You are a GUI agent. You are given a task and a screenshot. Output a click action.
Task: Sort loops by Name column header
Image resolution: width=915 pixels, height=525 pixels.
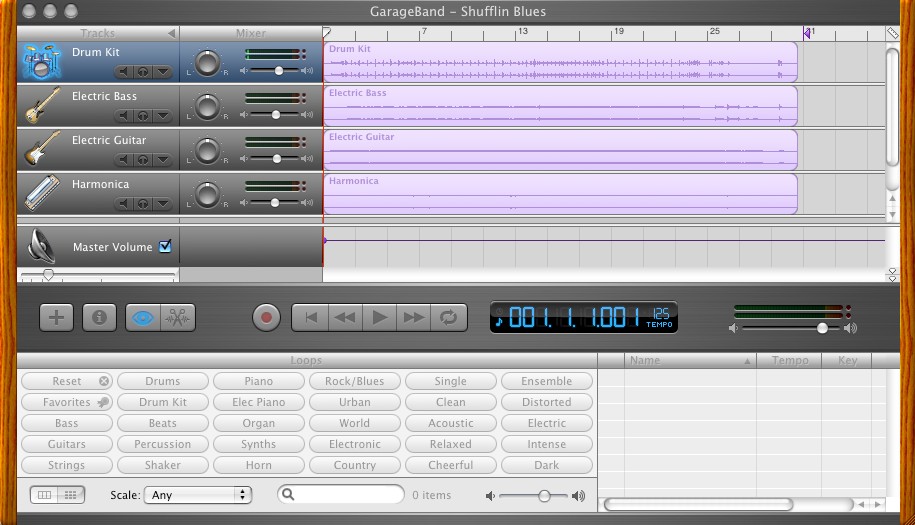(x=690, y=360)
